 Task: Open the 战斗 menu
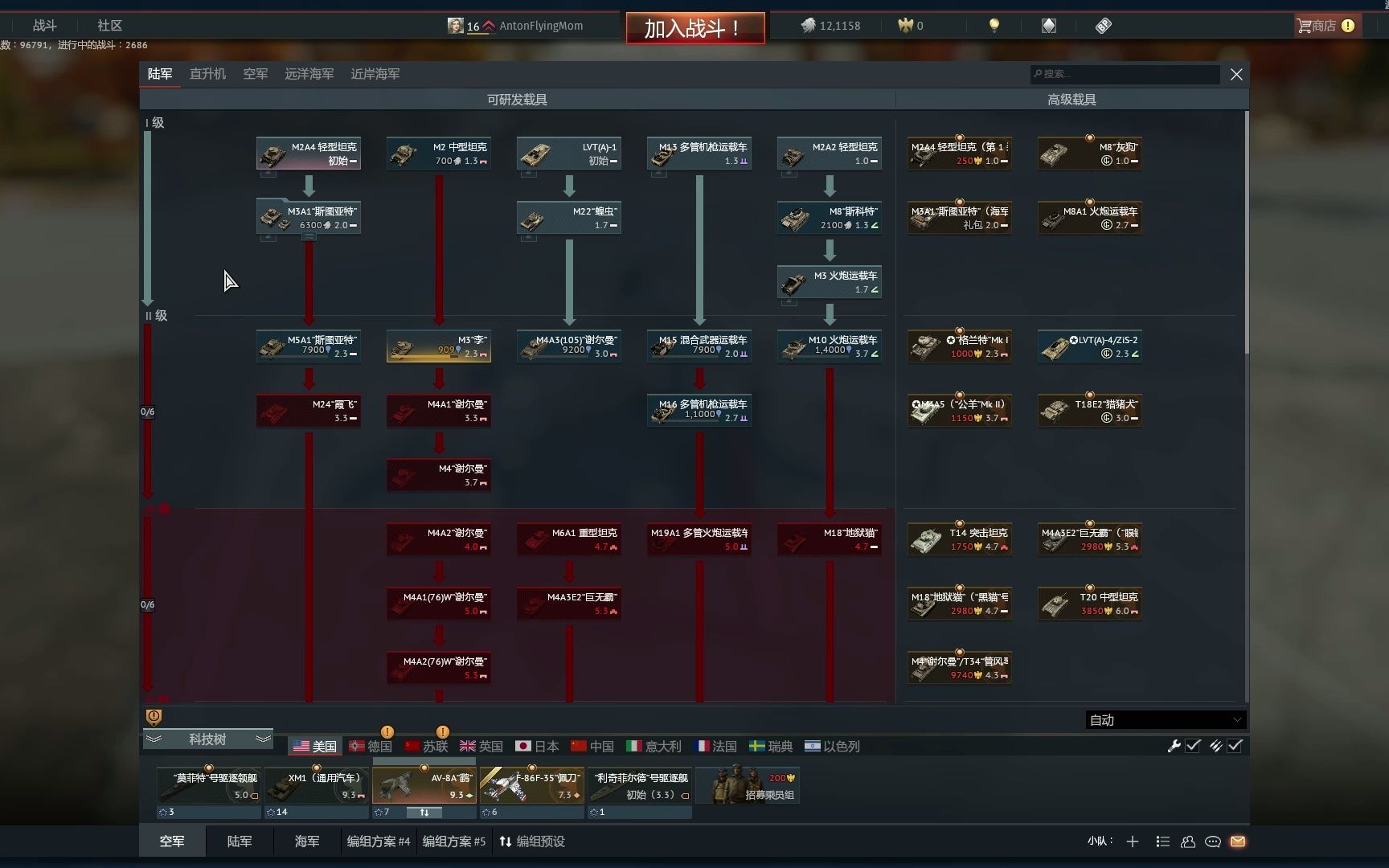tap(44, 26)
